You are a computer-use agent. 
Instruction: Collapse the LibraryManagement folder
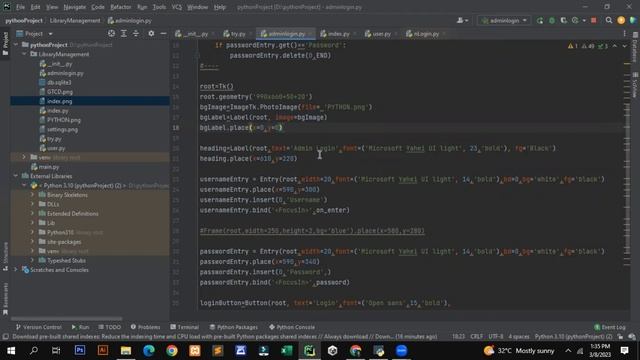24,54
